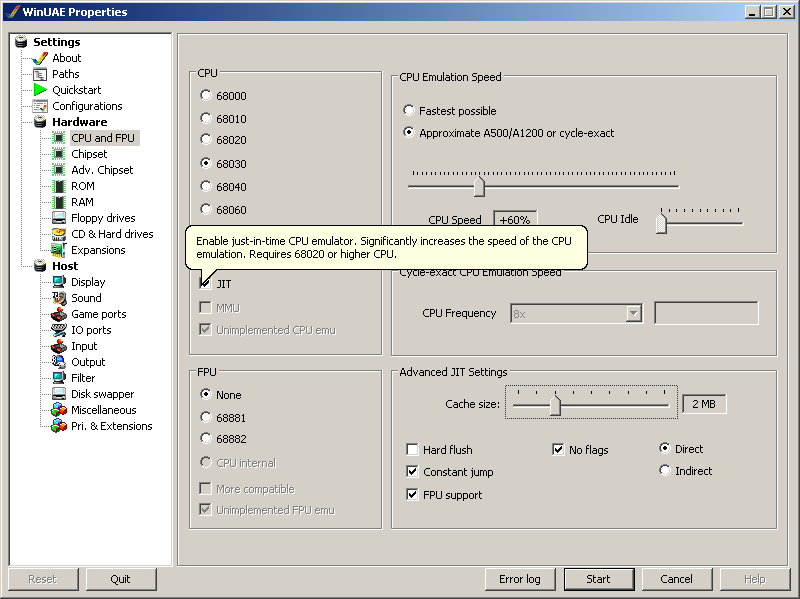
Task: Toggle the FPU support checkbox
Action: [412, 494]
